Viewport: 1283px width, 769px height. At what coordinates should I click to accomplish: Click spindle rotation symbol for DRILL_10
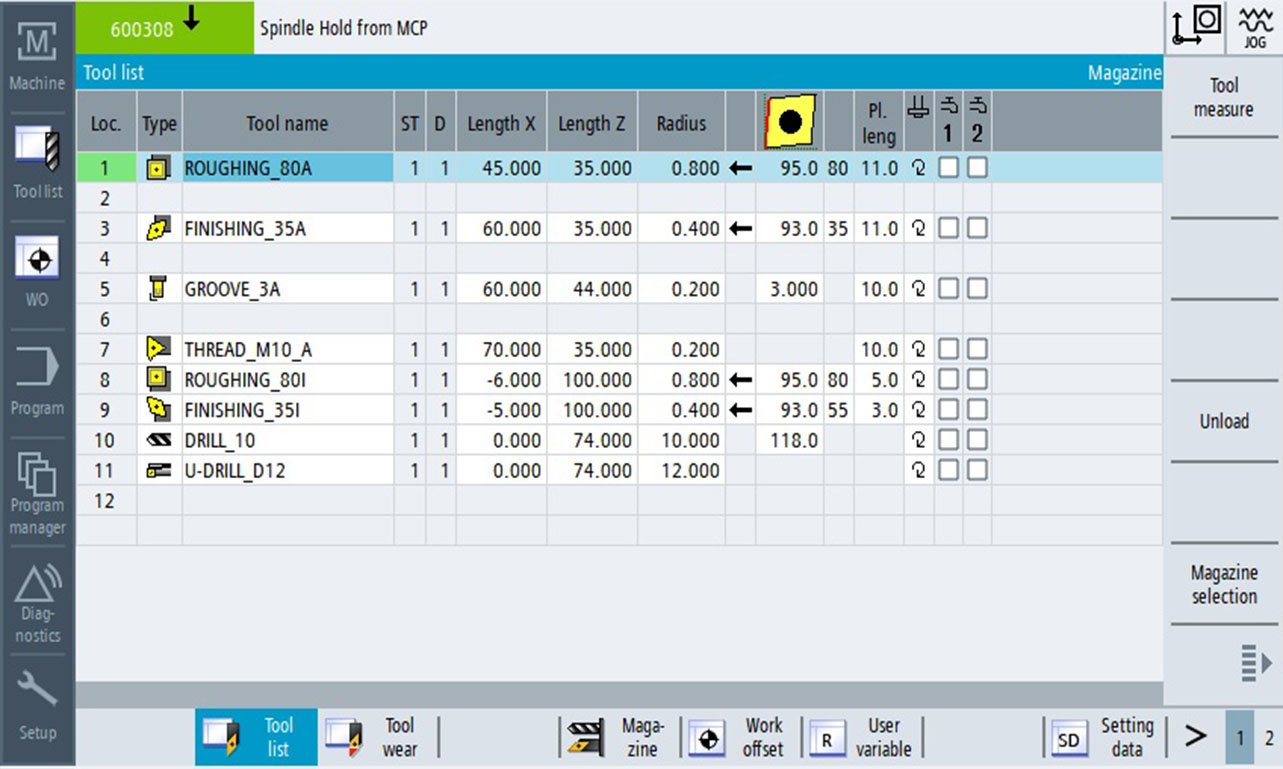pyautogui.click(x=919, y=440)
